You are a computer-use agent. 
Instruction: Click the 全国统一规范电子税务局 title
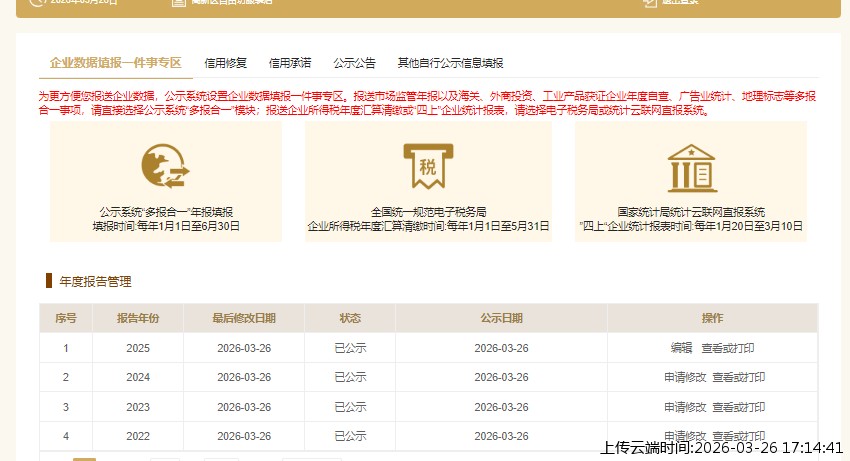point(428,212)
